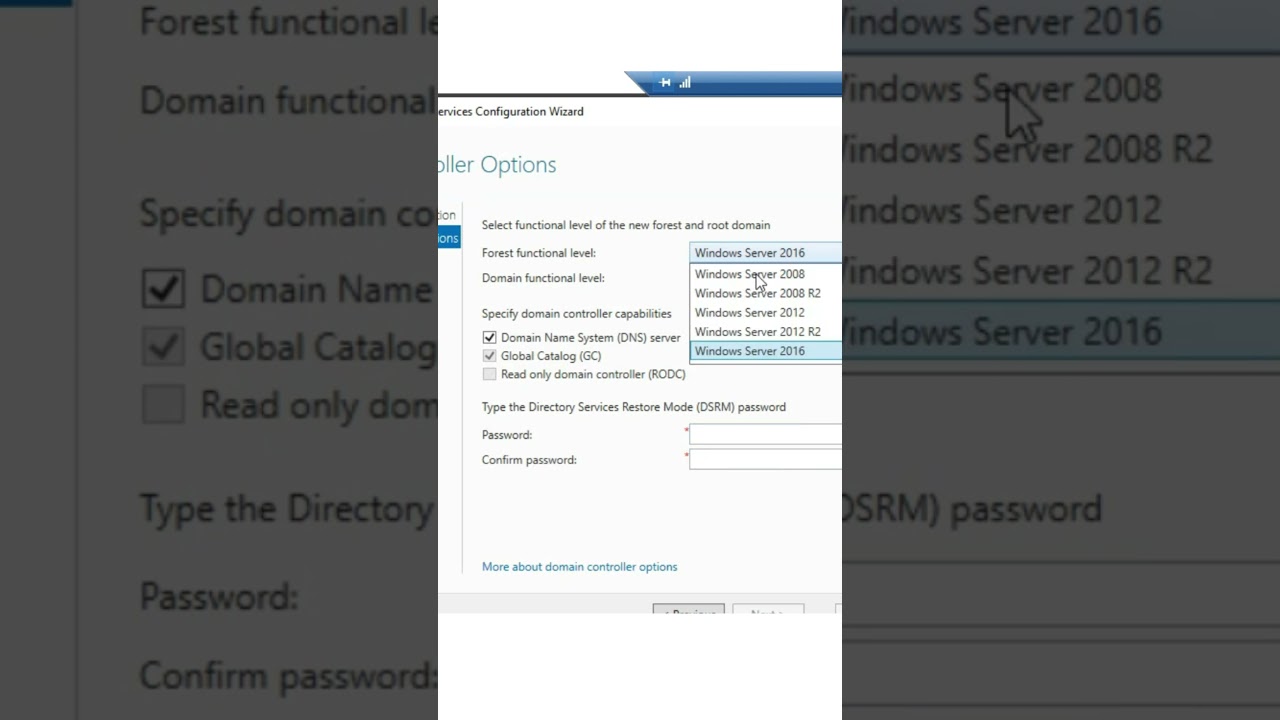The height and width of the screenshot is (720, 1280).
Task: Toggle Domain Name System (DNS) server checkbox, center wizard
Action: point(489,338)
